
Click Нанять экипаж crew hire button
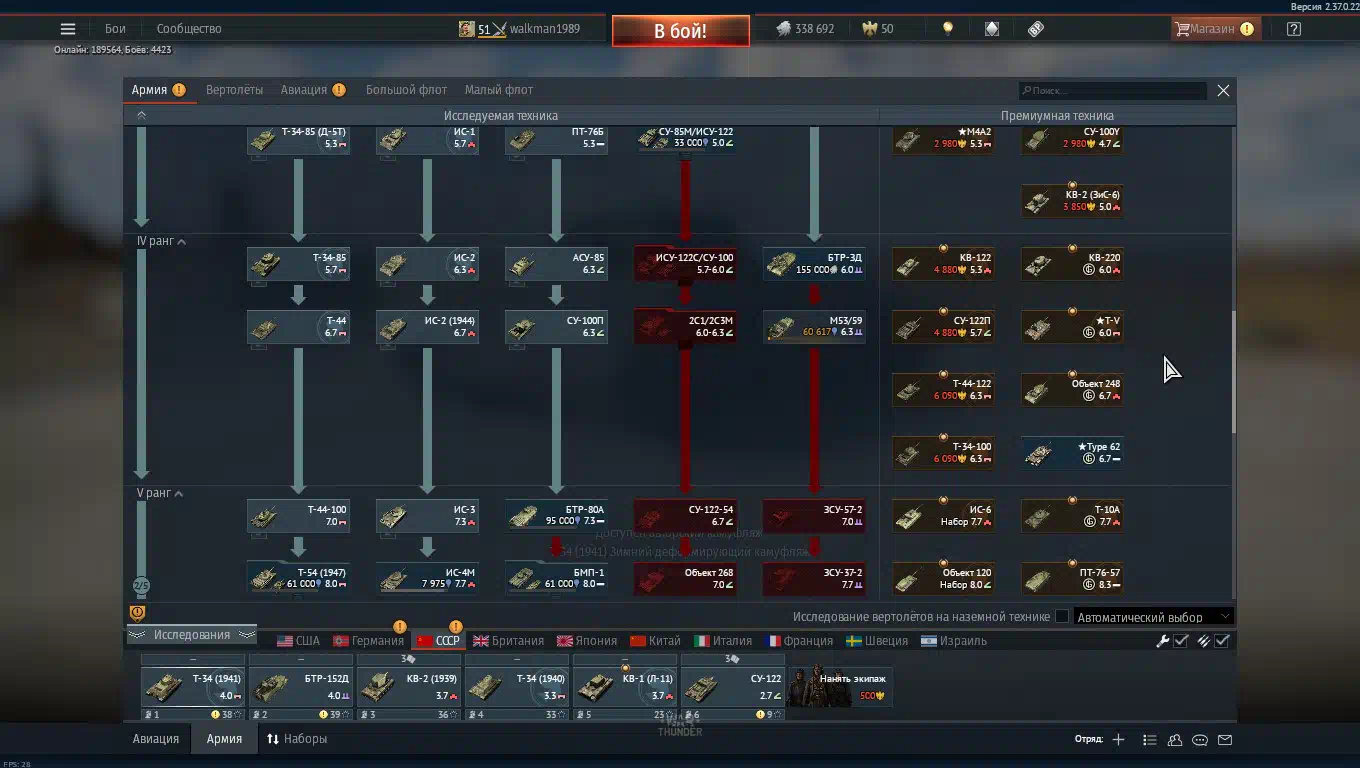(x=841, y=687)
